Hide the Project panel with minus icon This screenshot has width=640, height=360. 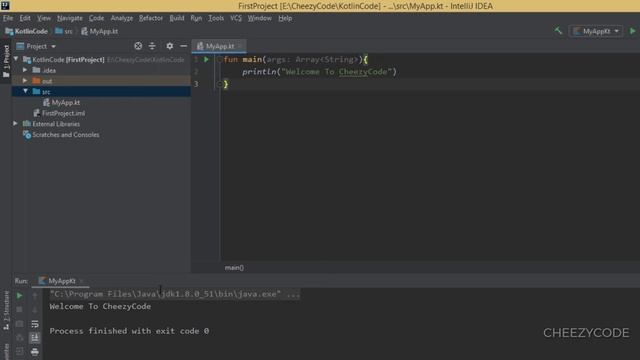[184, 46]
